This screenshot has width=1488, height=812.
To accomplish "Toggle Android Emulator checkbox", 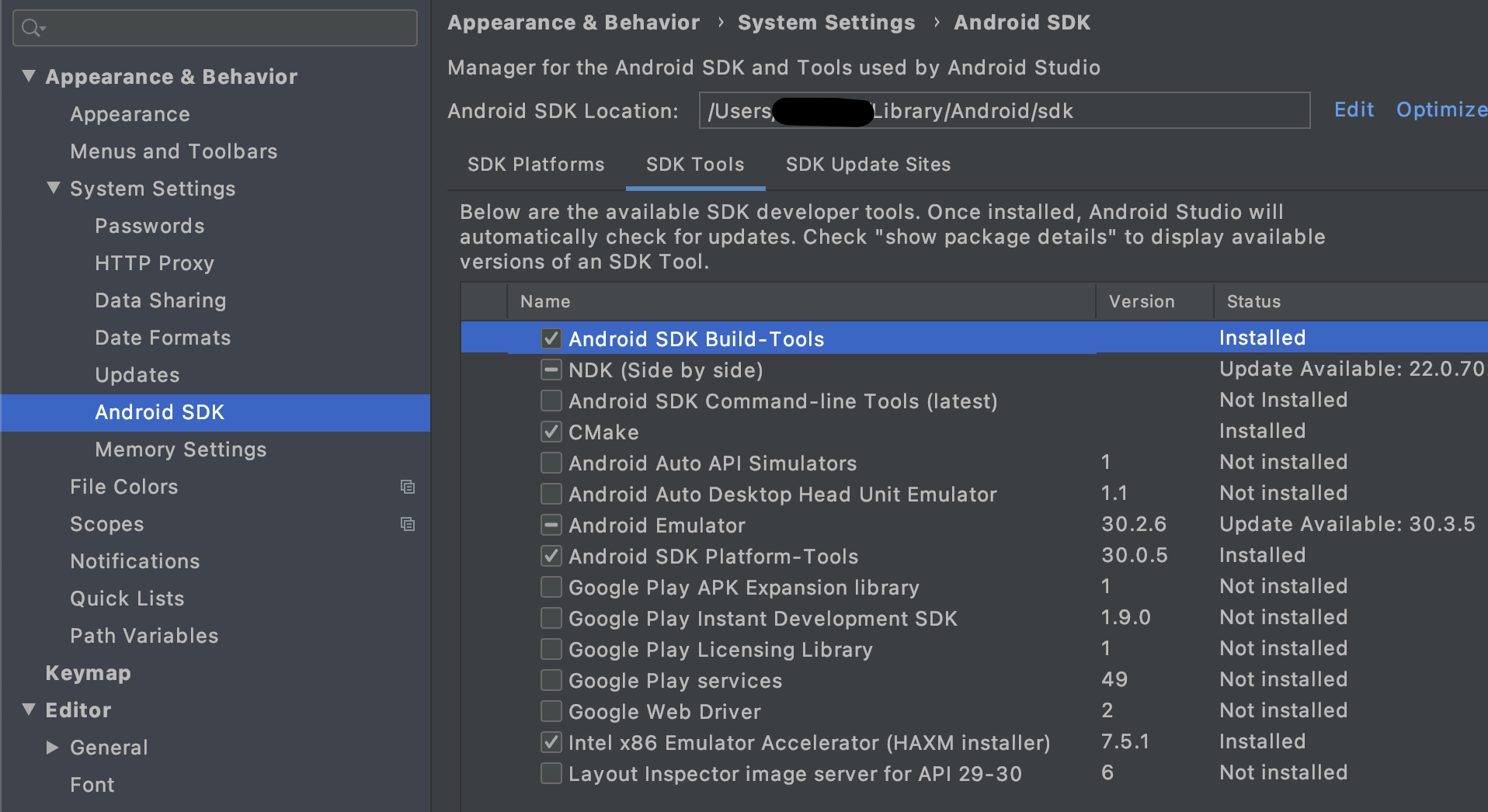I will point(551,525).
